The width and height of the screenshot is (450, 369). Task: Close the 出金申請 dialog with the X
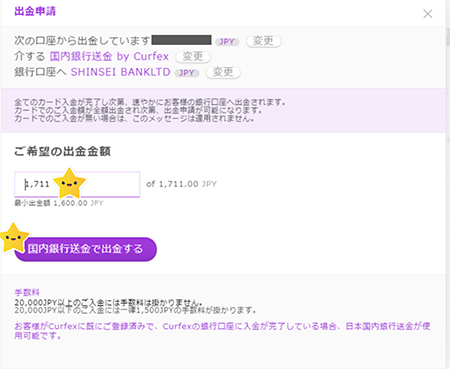pyautogui.click(x=428, y=14)
